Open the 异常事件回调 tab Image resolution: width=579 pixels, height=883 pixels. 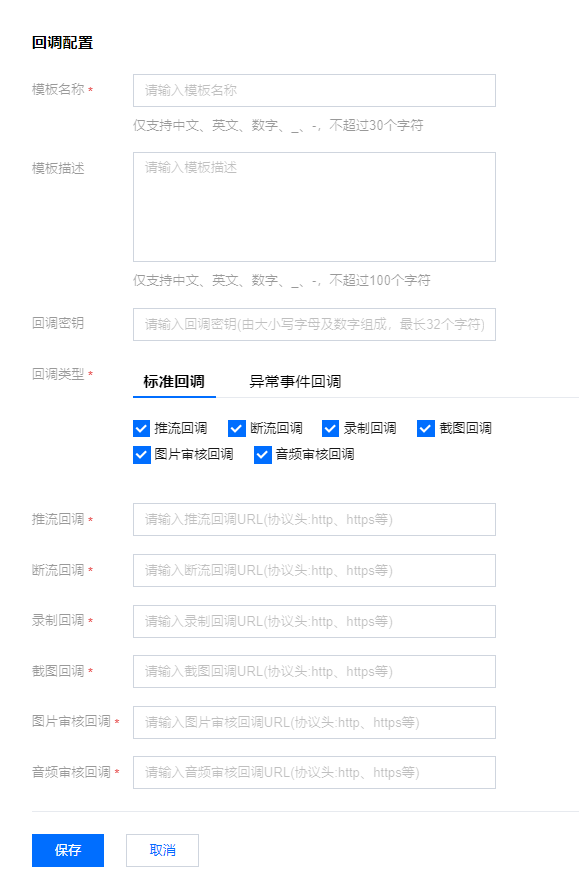click(x=295, y=382)
